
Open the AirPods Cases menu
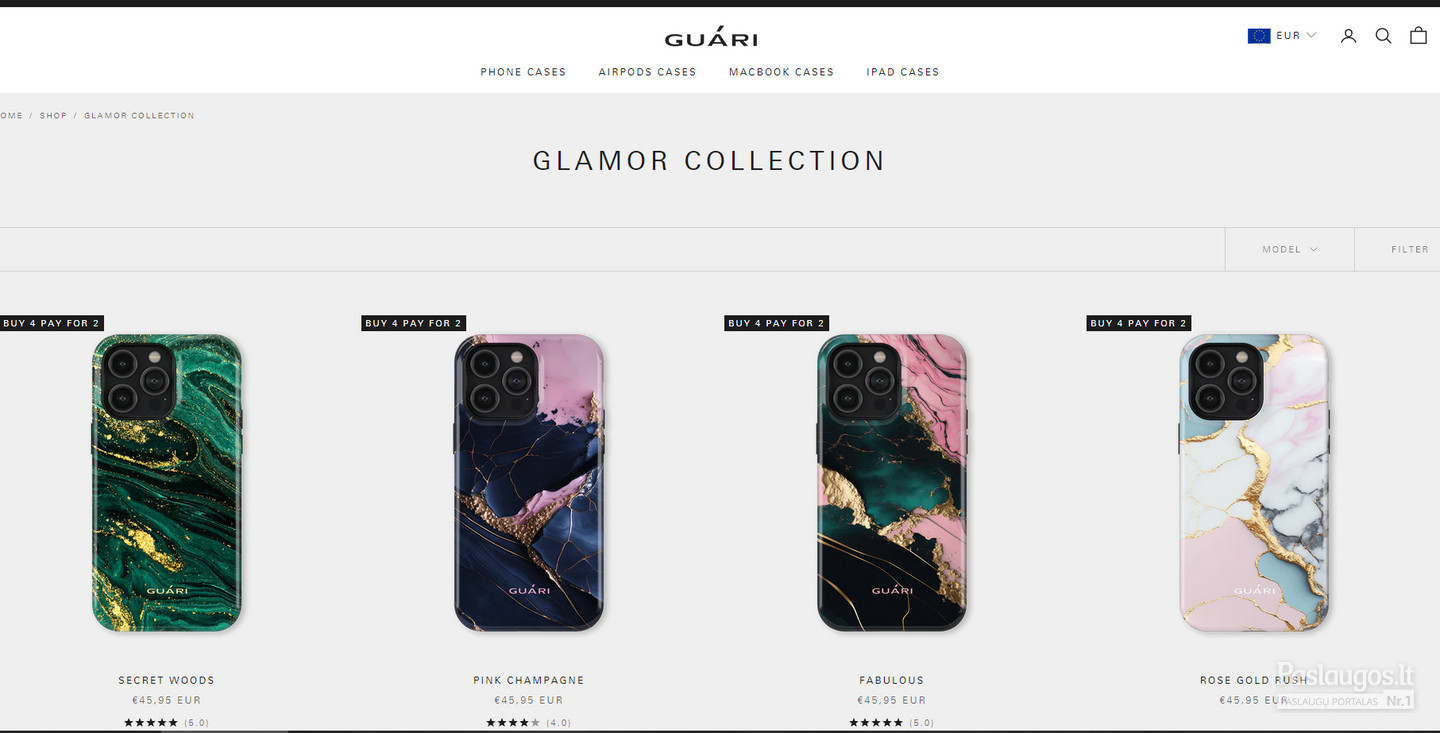[647, 72]
